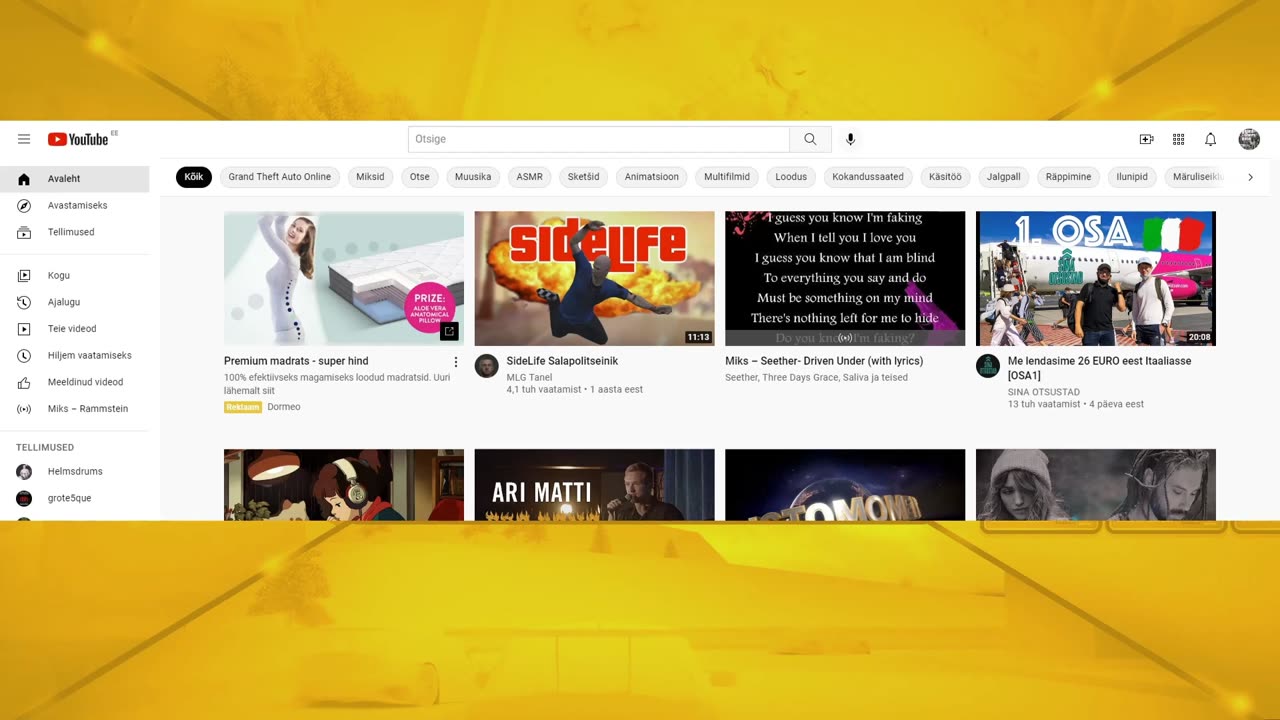This screenshot has width=1280, height=720.
Task: Select the Otse chip
Action: 420,177
